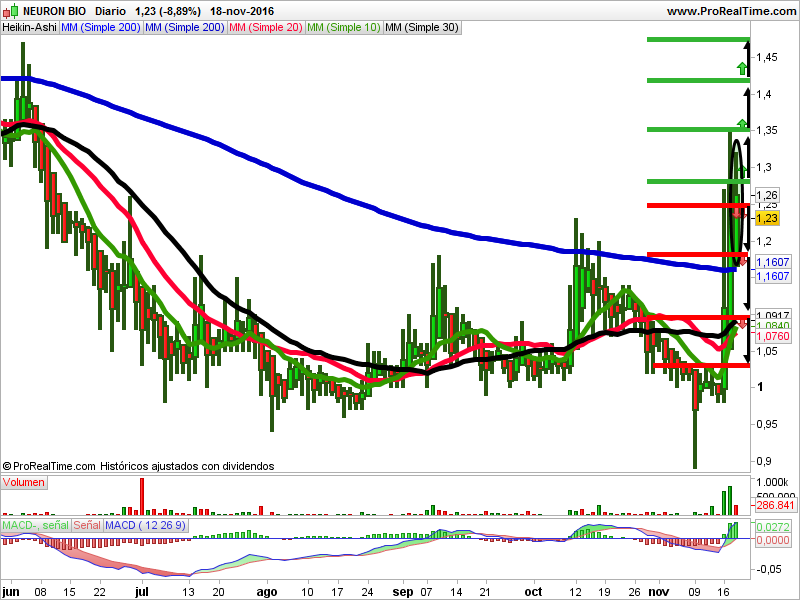
Task: Click the yellow 1,23 current price tag
Action: pyautogui.click(x=767, y=218)
